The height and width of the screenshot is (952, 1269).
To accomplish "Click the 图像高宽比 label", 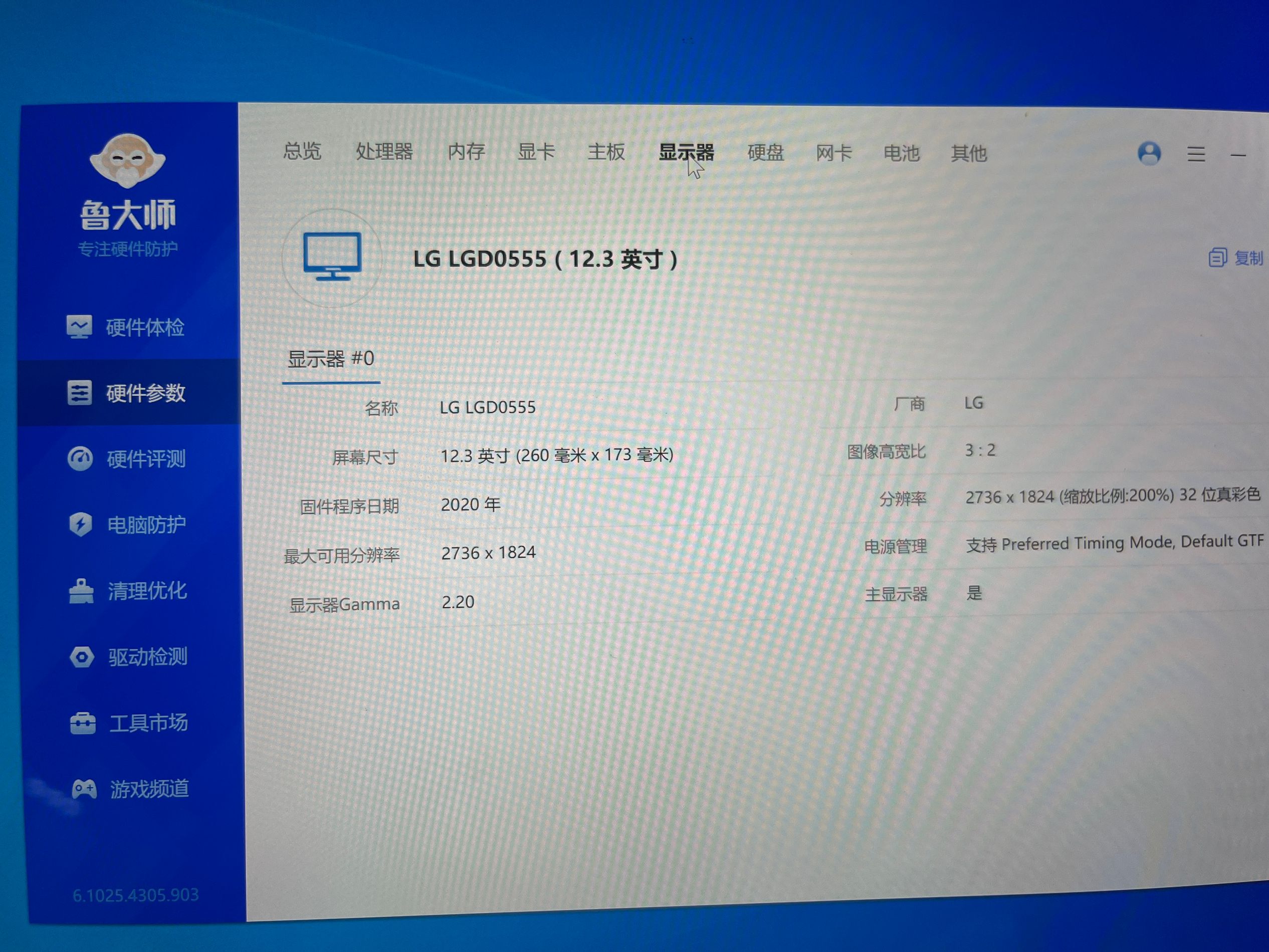I will point(887,452).
